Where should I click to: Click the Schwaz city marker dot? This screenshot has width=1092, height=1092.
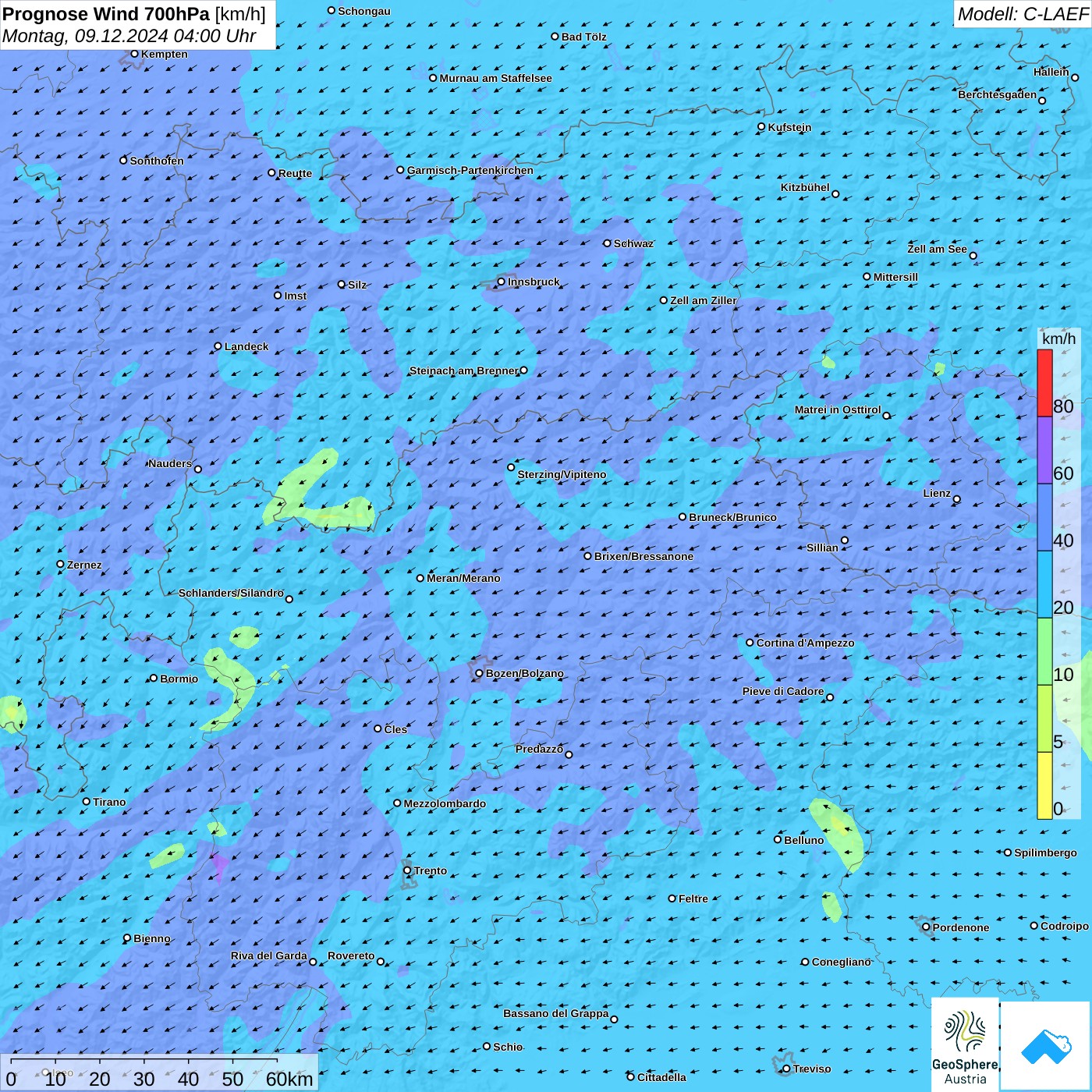tap(607, 243)
